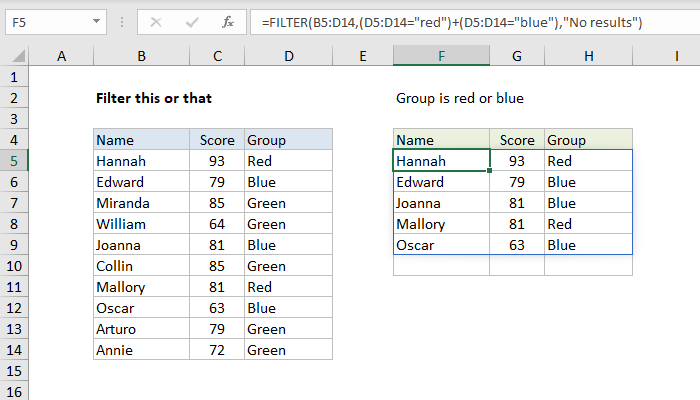Click the Name header in column F
Viewport: 700px width, 400px height.
pos(441,140)
